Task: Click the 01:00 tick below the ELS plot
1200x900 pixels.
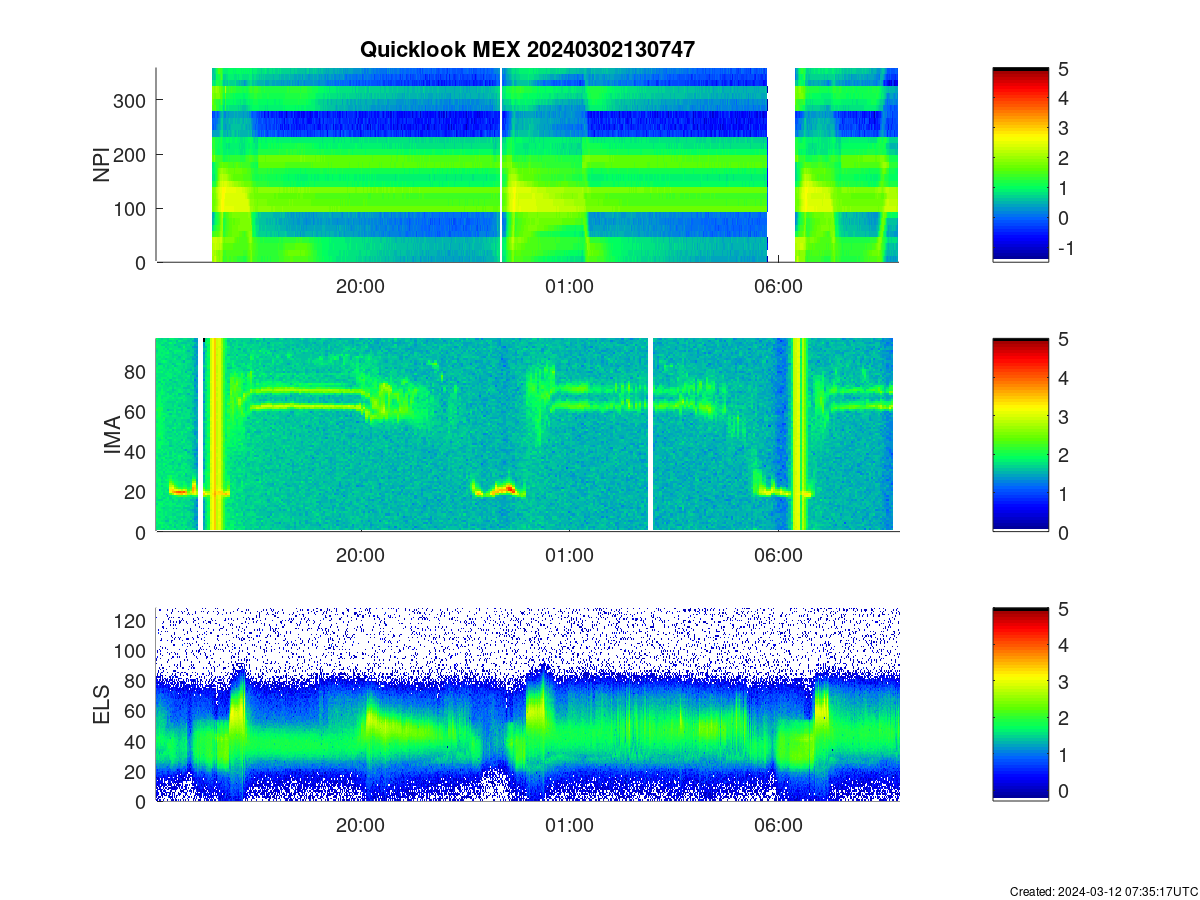Action: [569, 826]
